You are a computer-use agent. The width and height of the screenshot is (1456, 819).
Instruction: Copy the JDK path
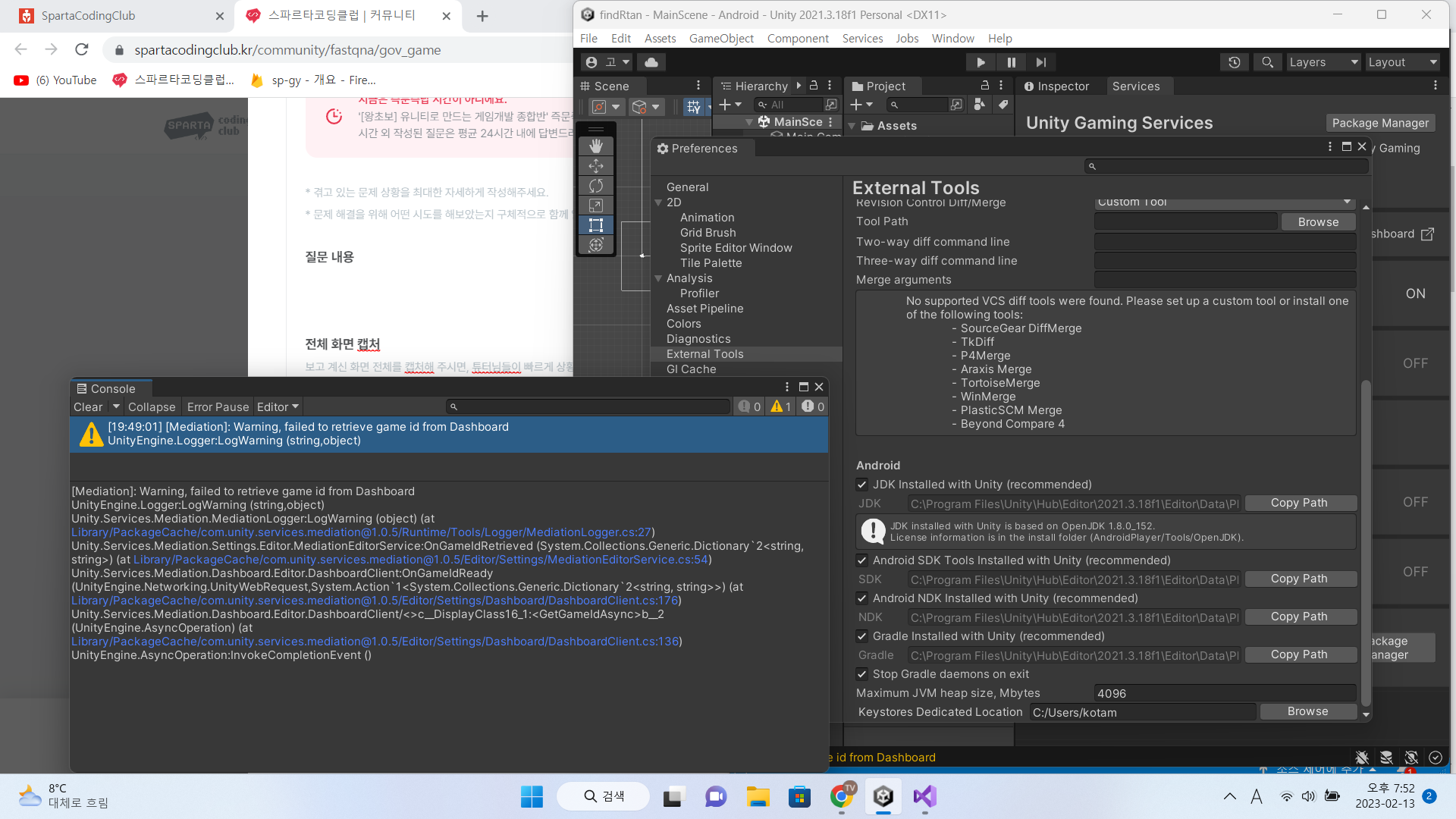[x=1299, y=503]
